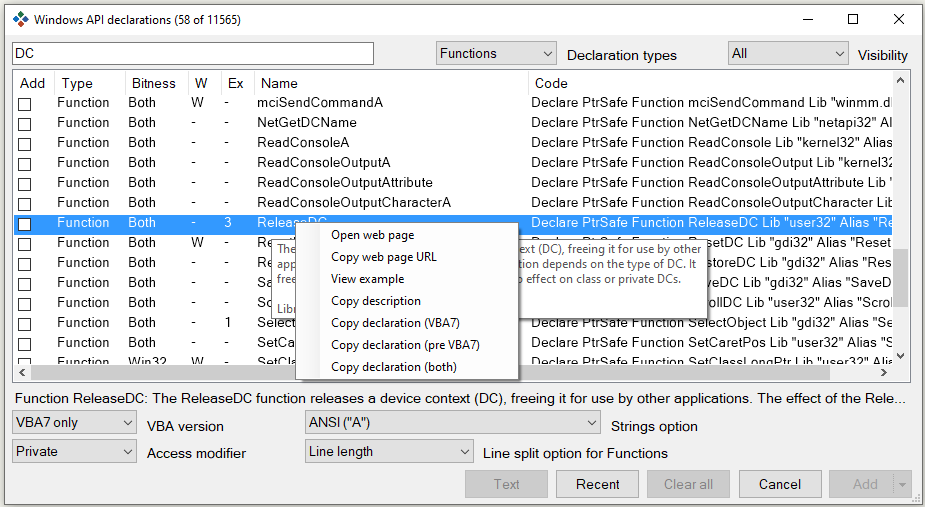Open the ANSI ("A") strings option dropdown
The width and height of the screenshot is (925, 507).
452,423
